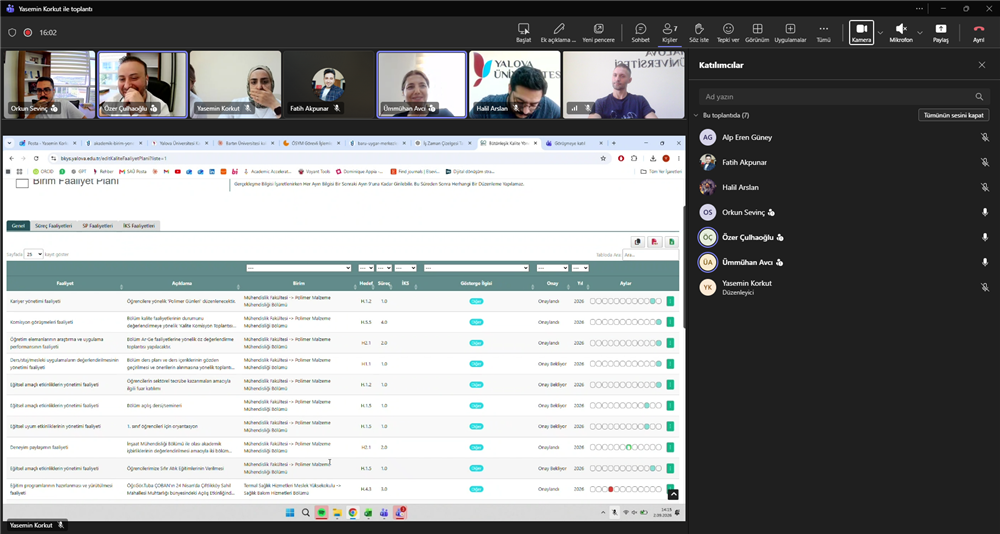This screenshot has height=534, width=1000.
Task: Collapse the Bu toplantıda (7) section
Action: [x=696, y=115]
